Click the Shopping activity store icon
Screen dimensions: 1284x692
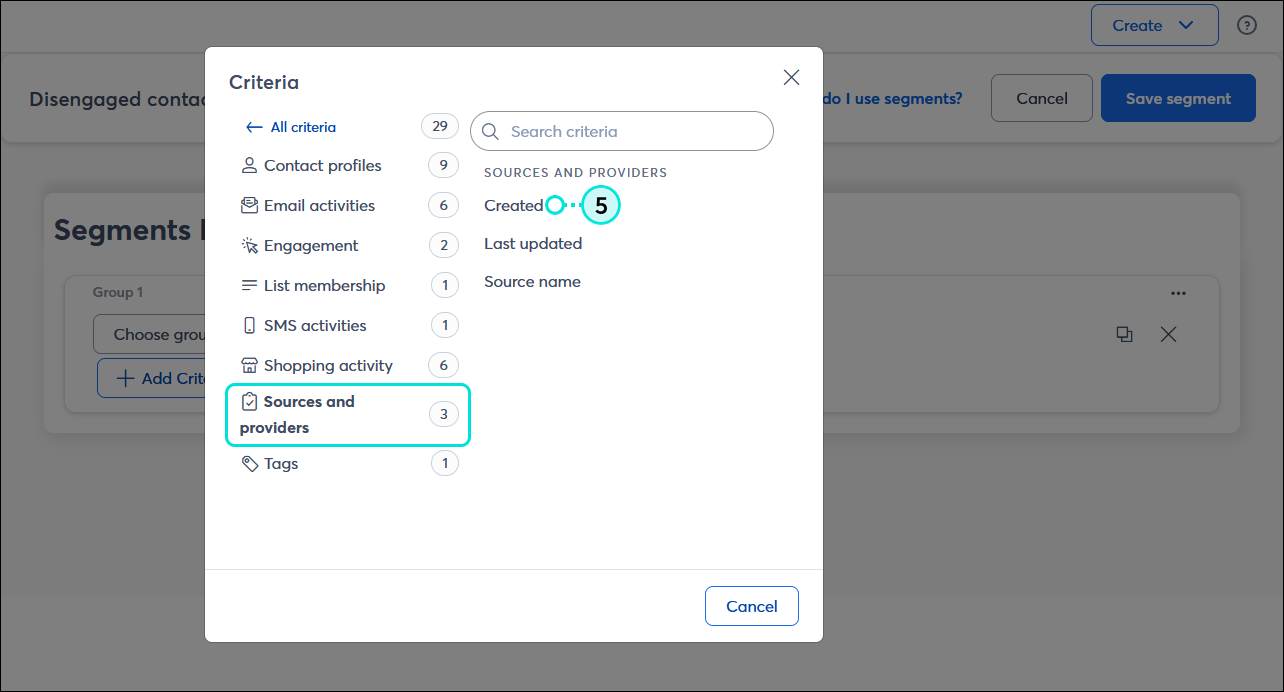(x=249, y=365)
